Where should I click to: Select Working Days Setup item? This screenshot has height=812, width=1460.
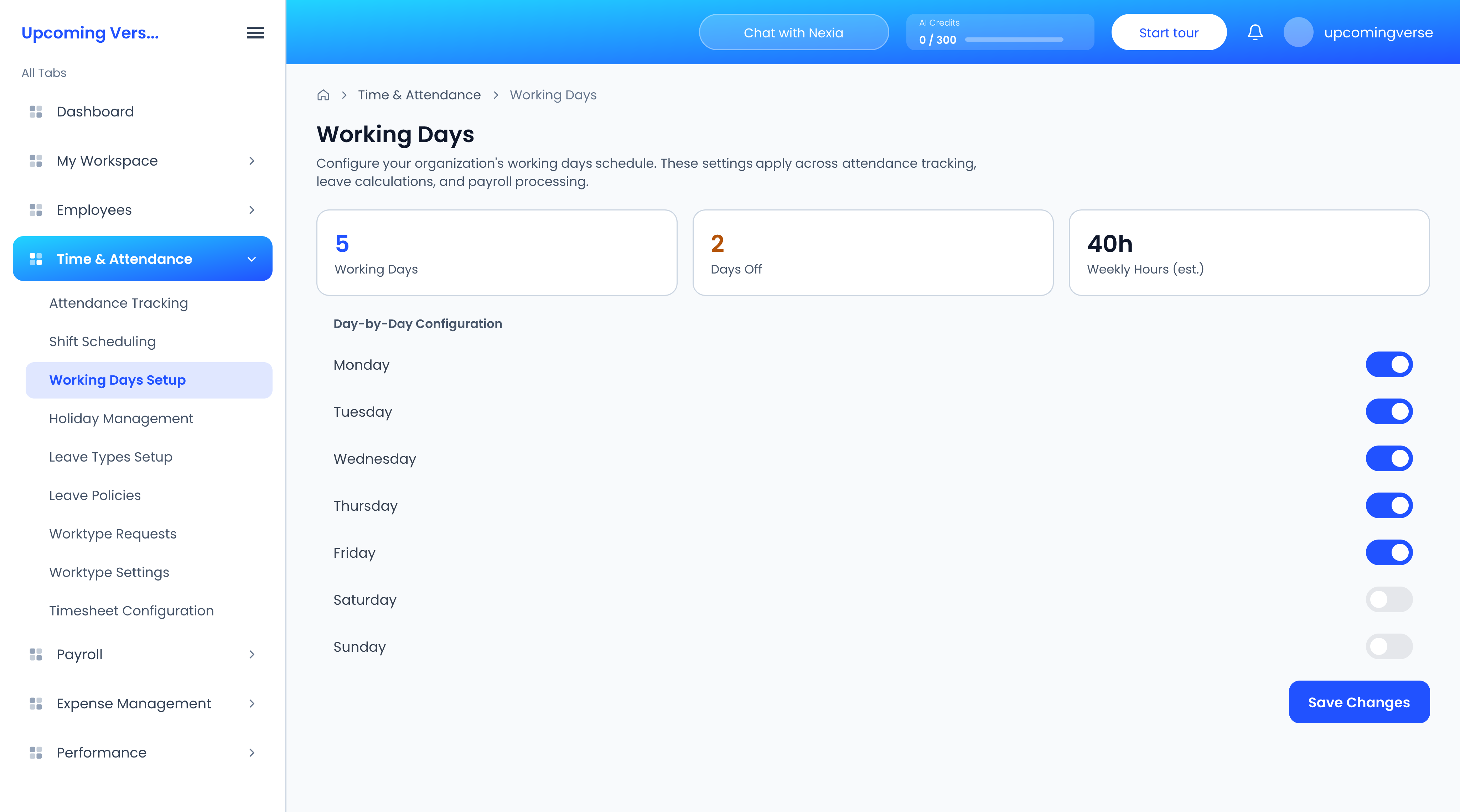149,380
